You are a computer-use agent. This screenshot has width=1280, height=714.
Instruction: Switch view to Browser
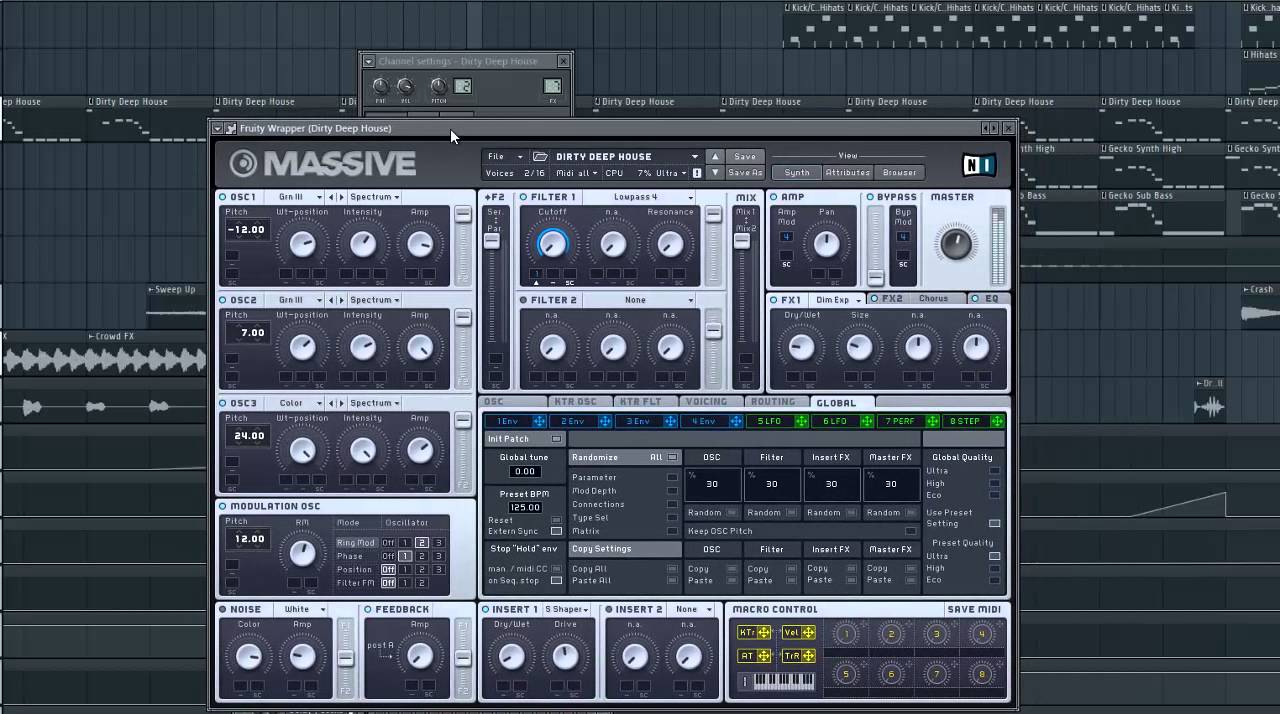(899, 172)
